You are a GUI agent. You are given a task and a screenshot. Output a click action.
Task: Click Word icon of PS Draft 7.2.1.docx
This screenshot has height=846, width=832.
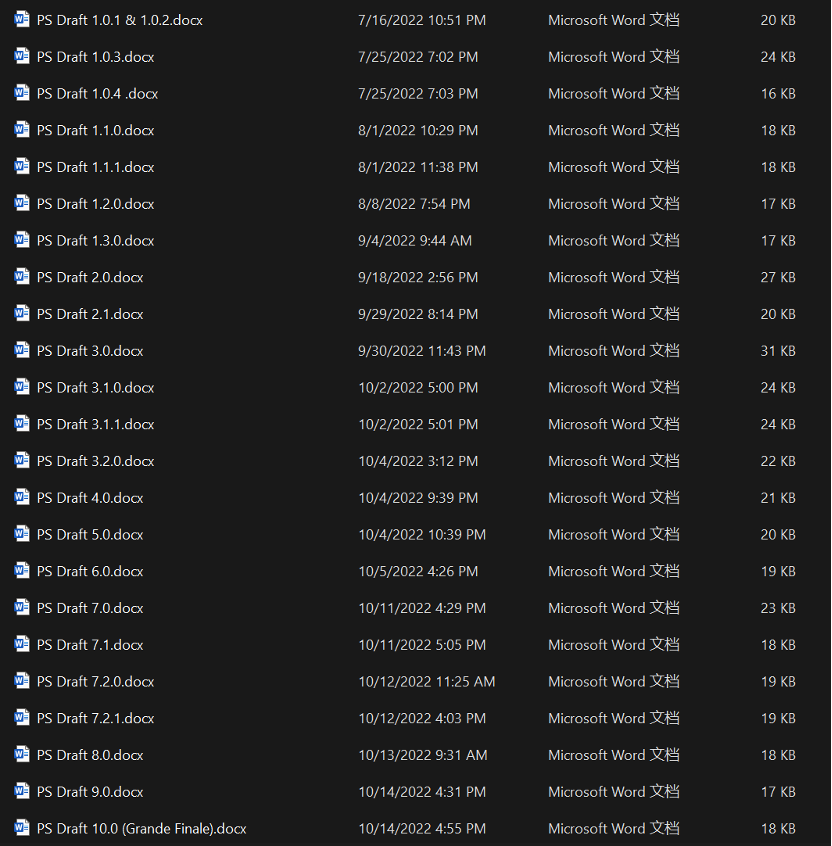(22, 717)
